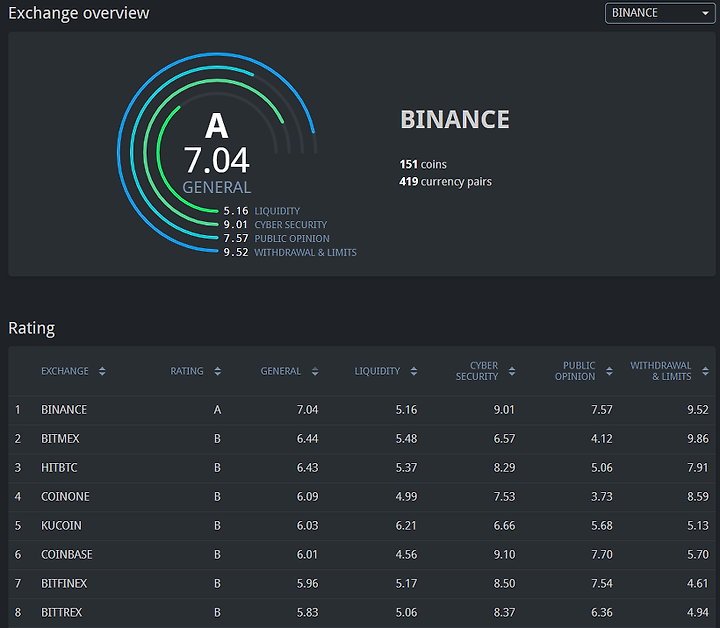Image resolution: width=720 pixels, height=628 pixels.
Task: Click the 419 currency pairs text
Action: point(445,182)
